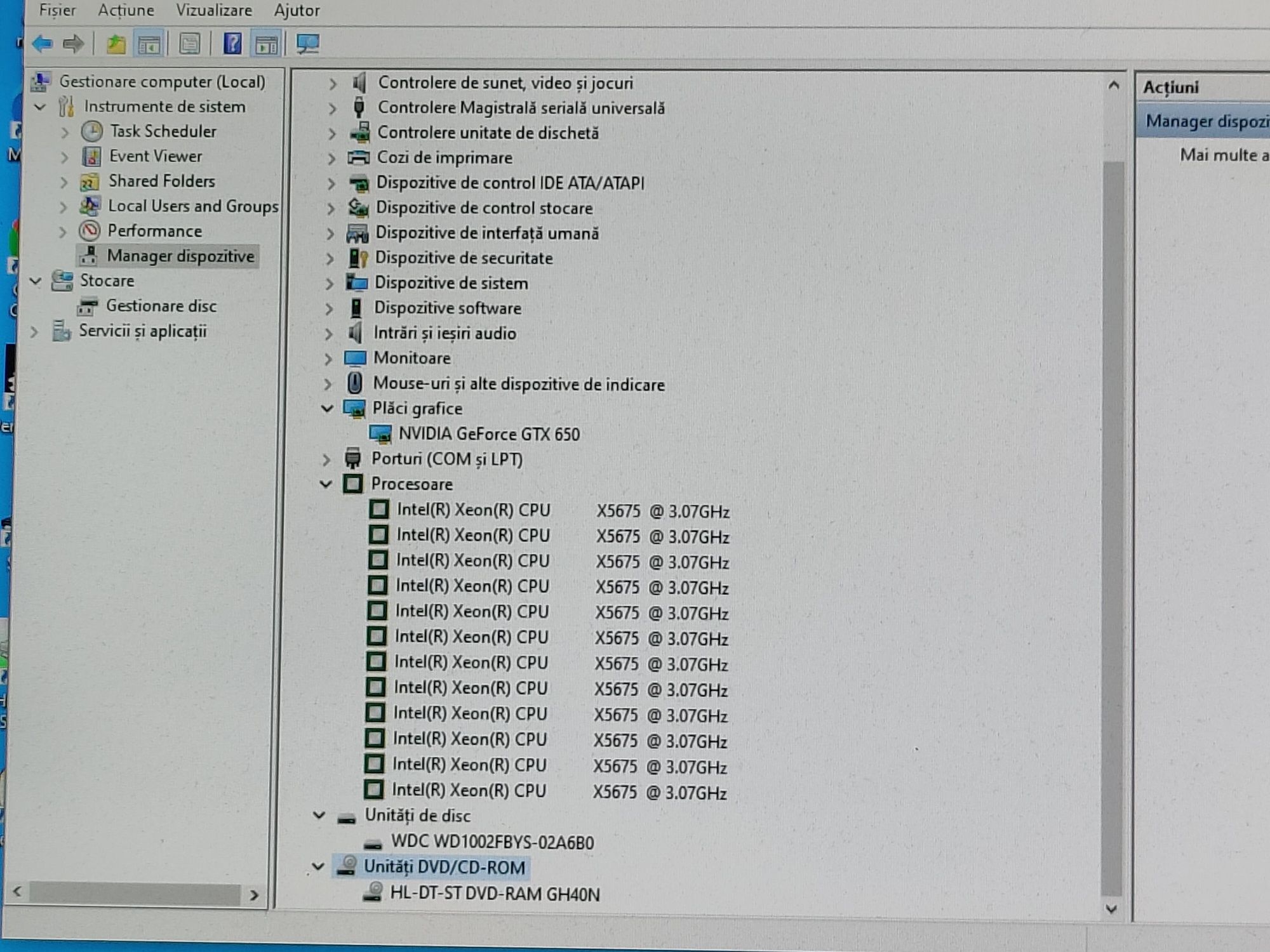Viewport: 1270px width, 952px height.
Task: Expand Local Users and Groups node
Action: click(x=63, y=207)
